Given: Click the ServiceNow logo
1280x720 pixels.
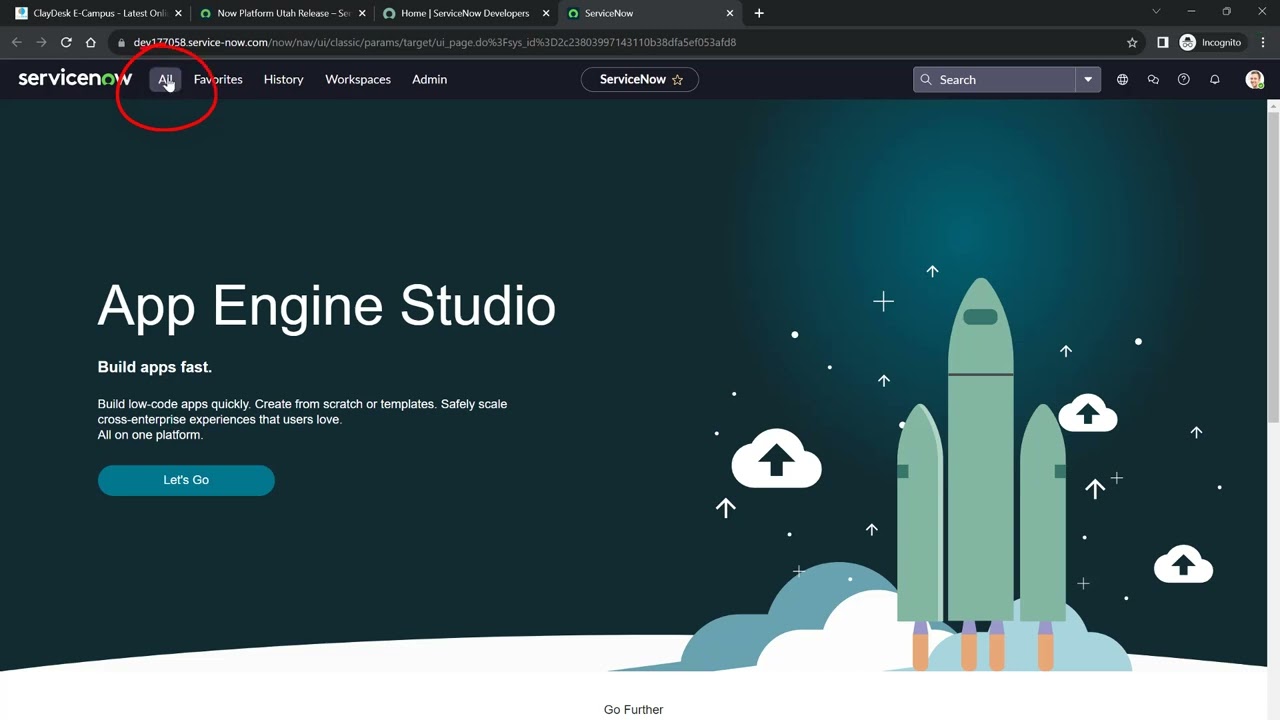Looking at the screenshot, I should (x=75, y=79).
